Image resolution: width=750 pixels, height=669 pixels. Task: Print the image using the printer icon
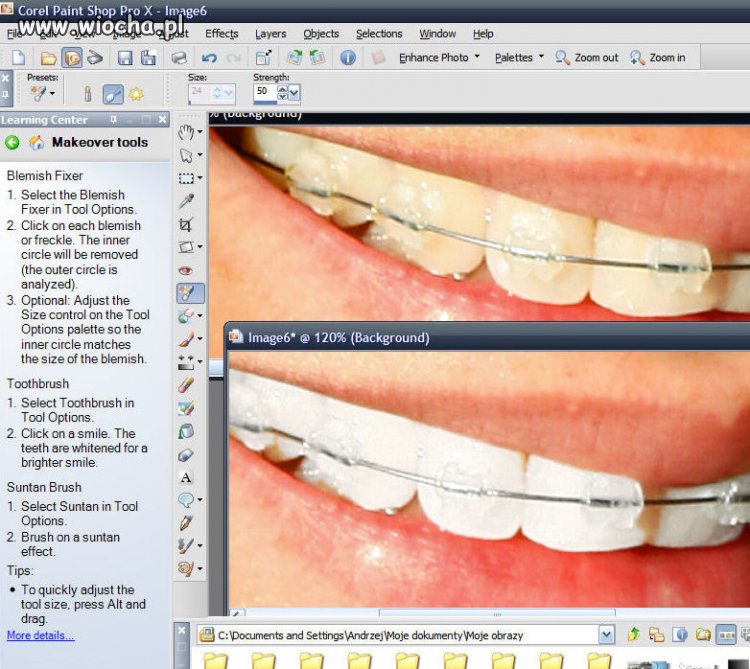[x=178, y=58]
